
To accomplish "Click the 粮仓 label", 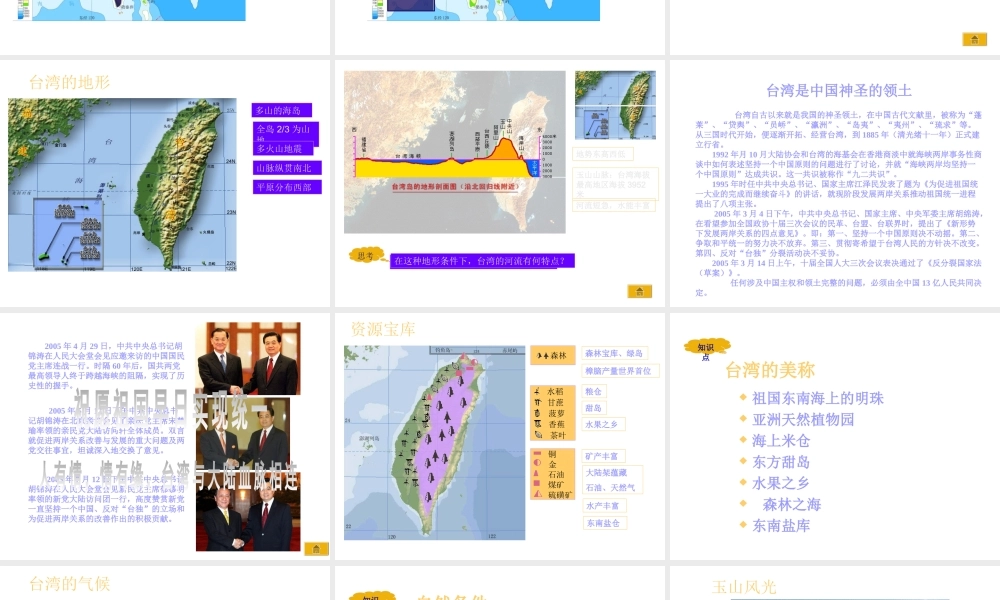I will coord(594,391).
